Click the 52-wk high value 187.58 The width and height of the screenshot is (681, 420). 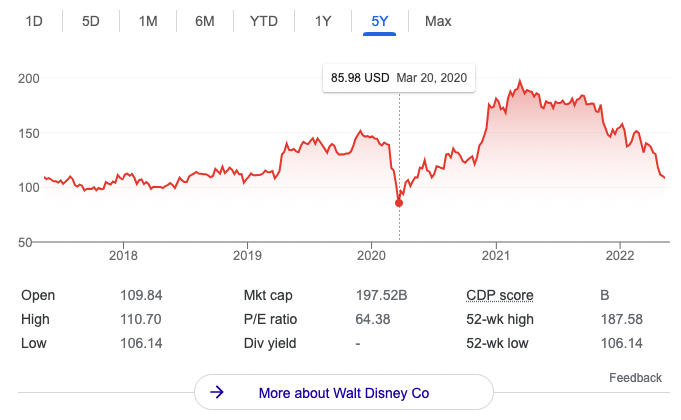point(621,320)
